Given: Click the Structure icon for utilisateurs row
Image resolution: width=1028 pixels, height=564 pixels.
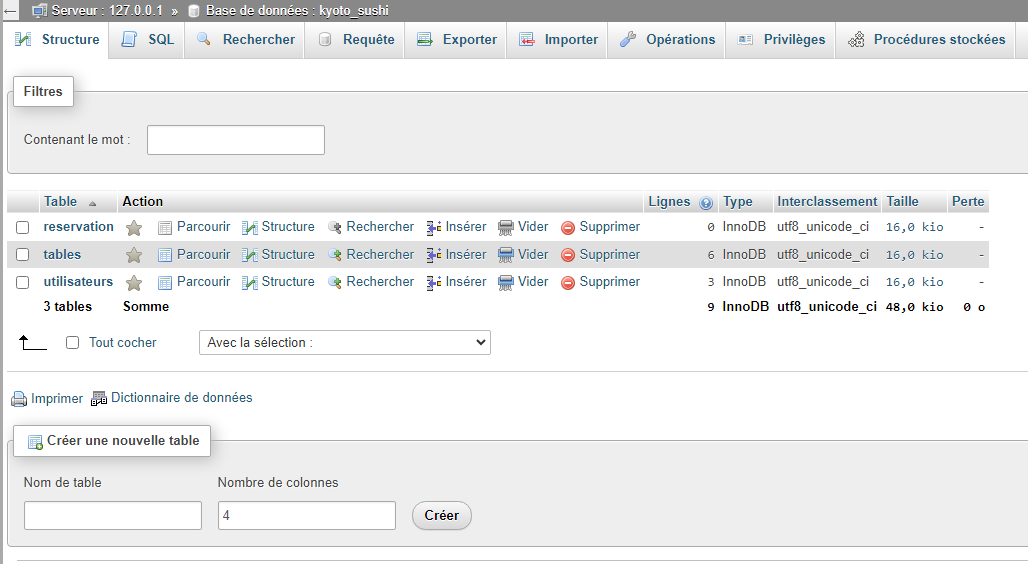Looking at the screenshot, I should (x=250, y=283).
